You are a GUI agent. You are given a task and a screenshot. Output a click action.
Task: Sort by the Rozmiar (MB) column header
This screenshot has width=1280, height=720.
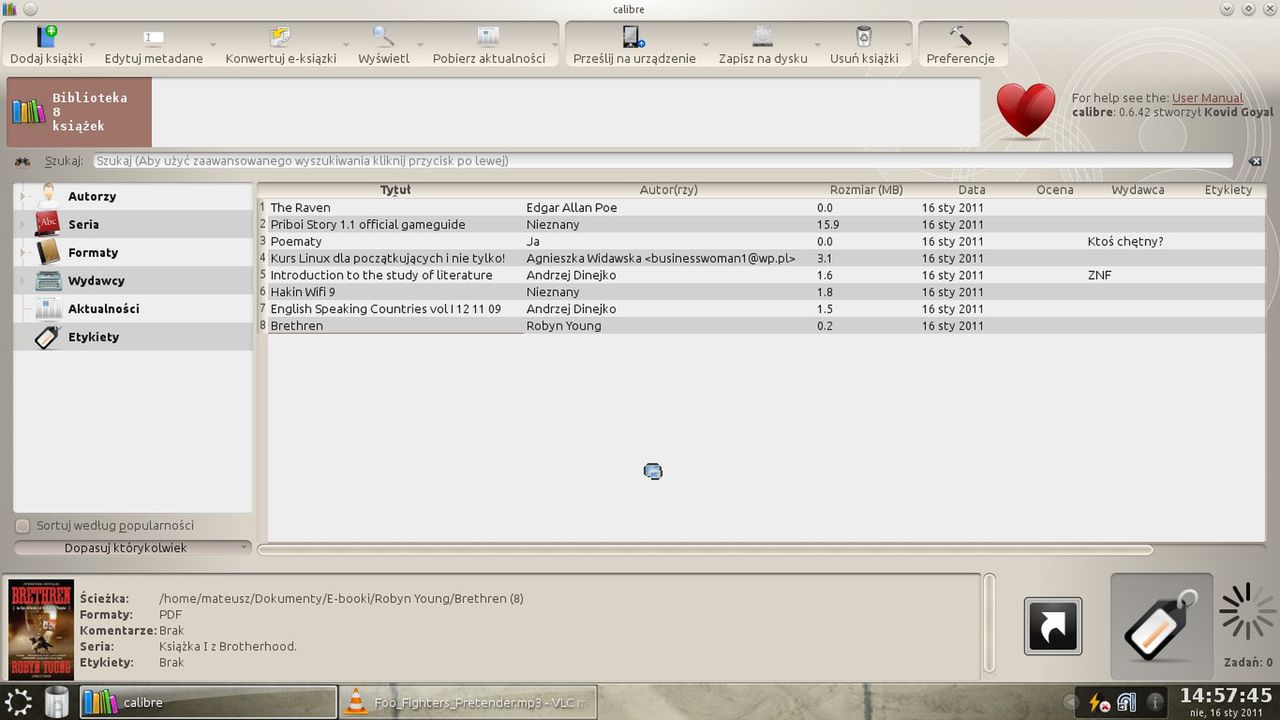[x=866, y=189]
